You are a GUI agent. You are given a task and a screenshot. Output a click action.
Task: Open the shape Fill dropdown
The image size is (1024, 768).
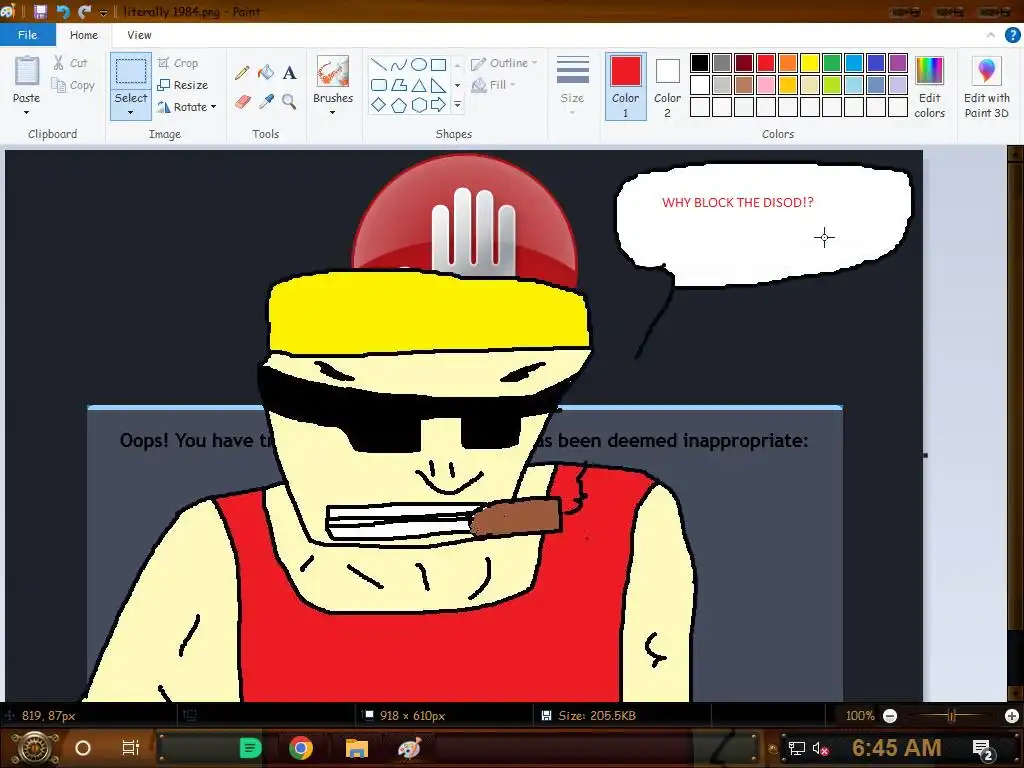[x=494, y=85]
